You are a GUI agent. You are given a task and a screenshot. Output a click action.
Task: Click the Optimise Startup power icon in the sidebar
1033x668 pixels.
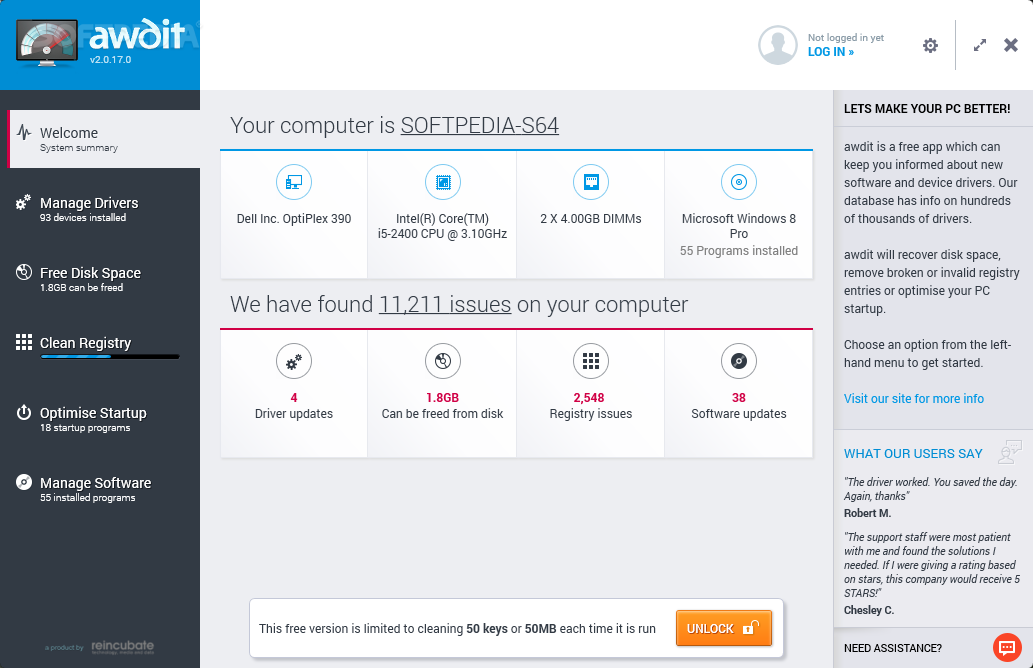pyautogui.click(x=24, y=412)
